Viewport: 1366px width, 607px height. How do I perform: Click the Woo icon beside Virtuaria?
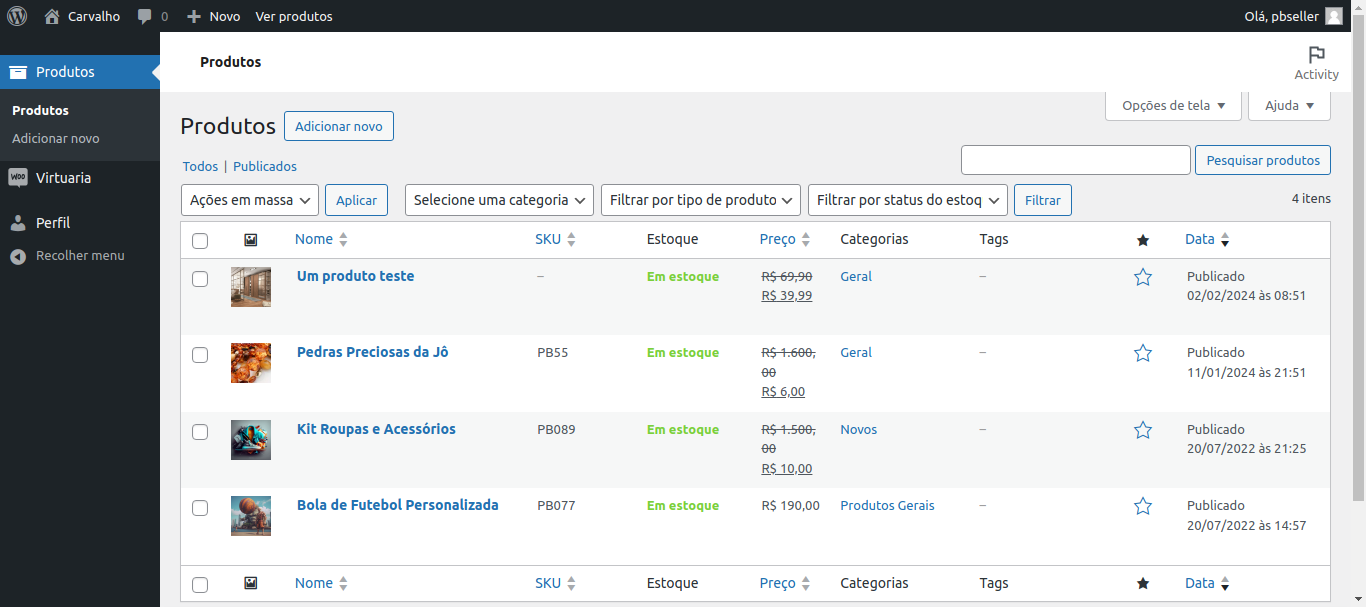pos(18,178)
